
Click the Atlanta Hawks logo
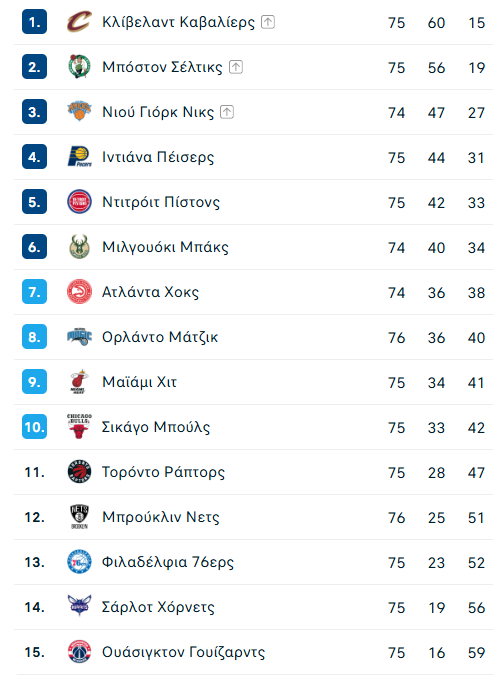coord(79,292)
